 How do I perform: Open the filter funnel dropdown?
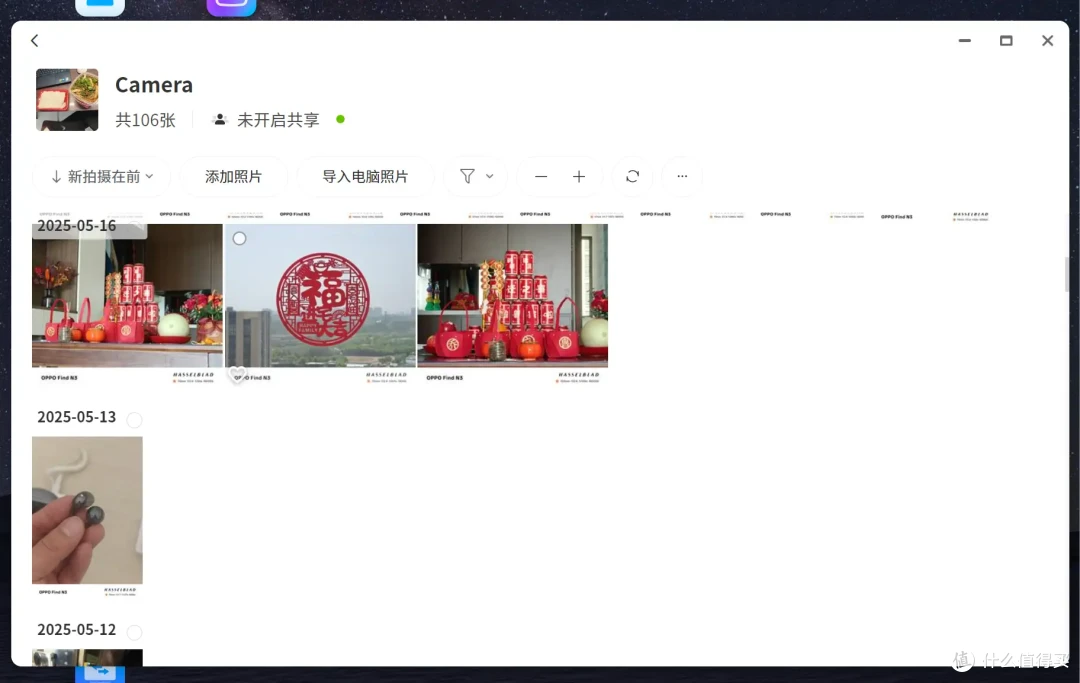pos(476,177)
